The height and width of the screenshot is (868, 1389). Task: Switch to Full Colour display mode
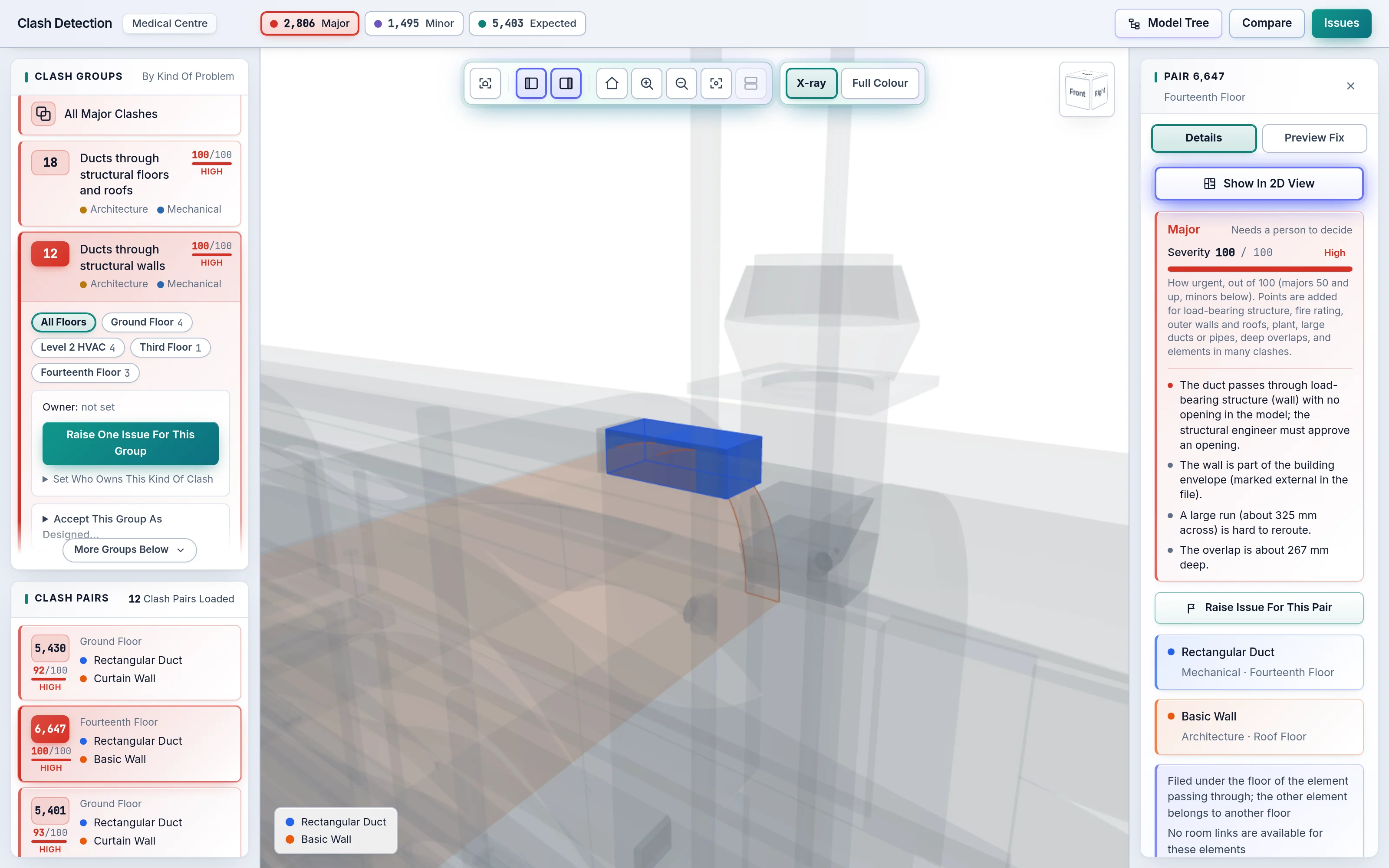click(880, 83)
